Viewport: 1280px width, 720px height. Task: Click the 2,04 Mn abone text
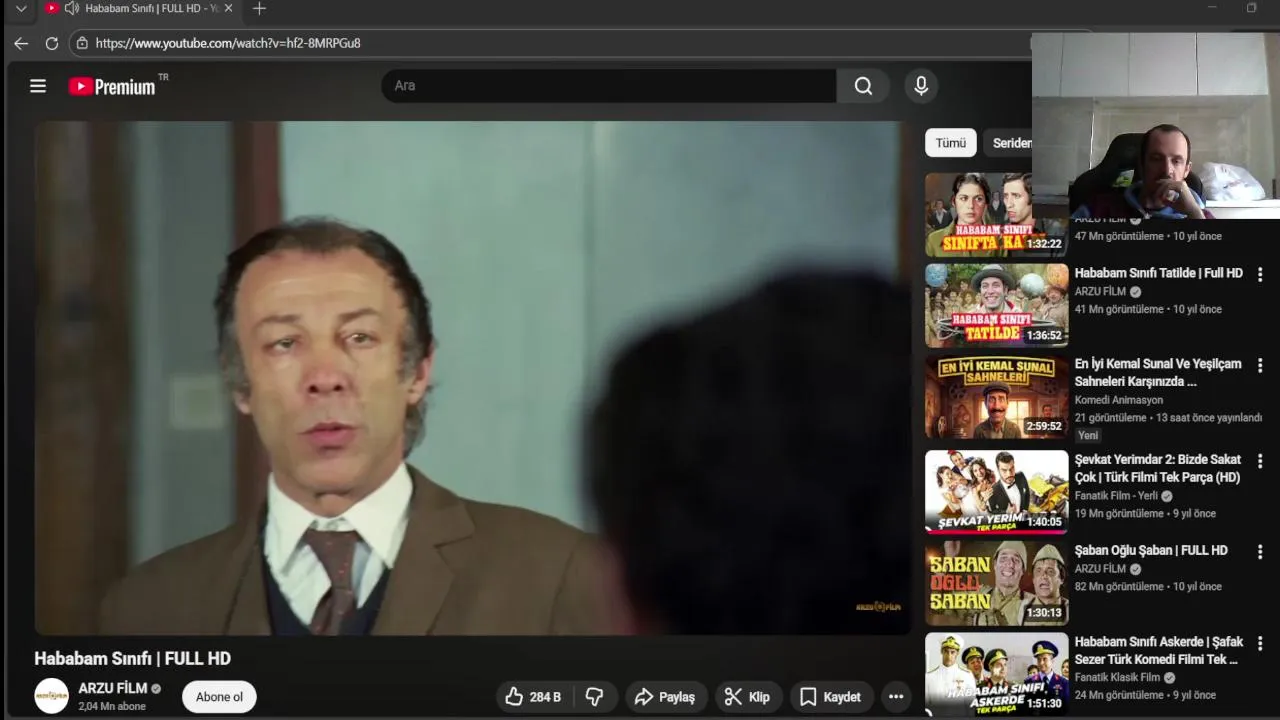pyautogui.click(x=112, y=706)
